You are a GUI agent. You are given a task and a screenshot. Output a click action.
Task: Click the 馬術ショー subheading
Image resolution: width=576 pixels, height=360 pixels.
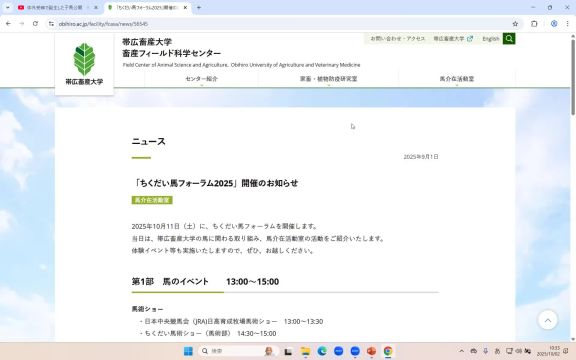pos(147,309)
